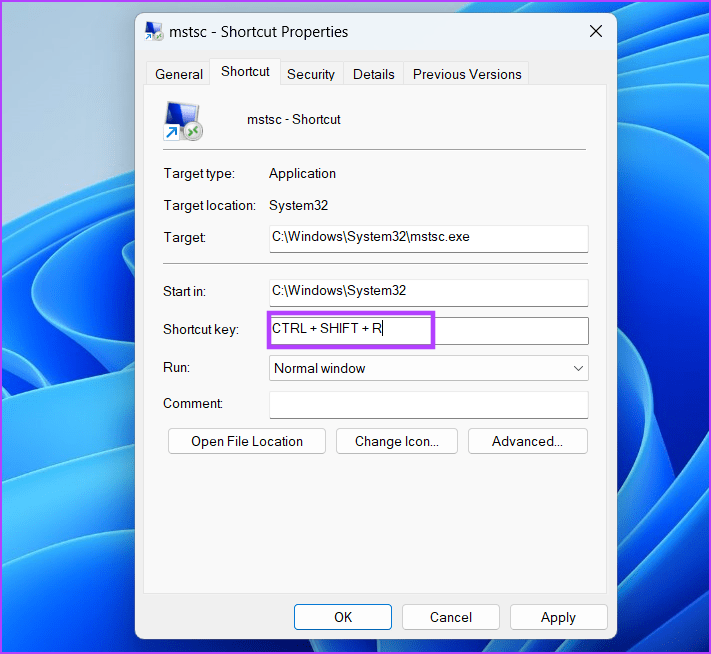This screenshot has width=711, height=654.
Task: Open the Run dropdown (Normal window)
Action: click(x=429, y=368)
